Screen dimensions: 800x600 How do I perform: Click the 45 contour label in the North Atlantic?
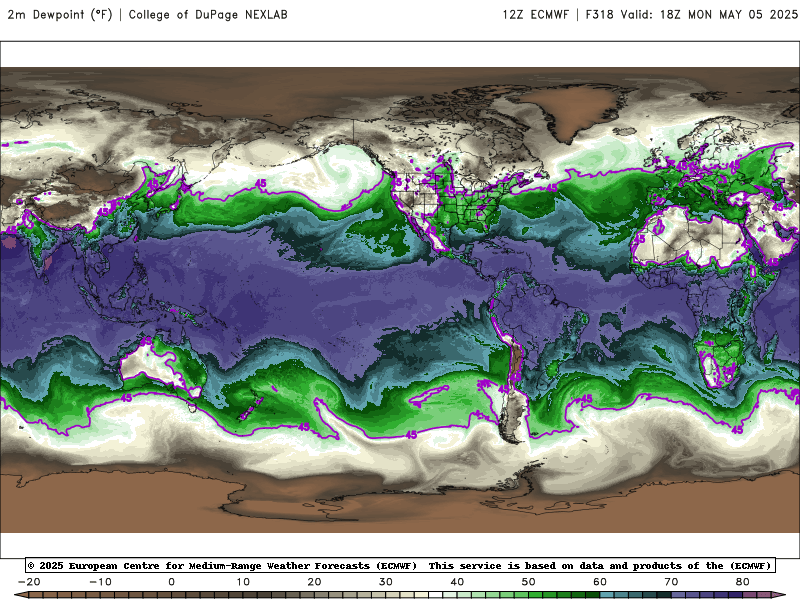(552, 188)
